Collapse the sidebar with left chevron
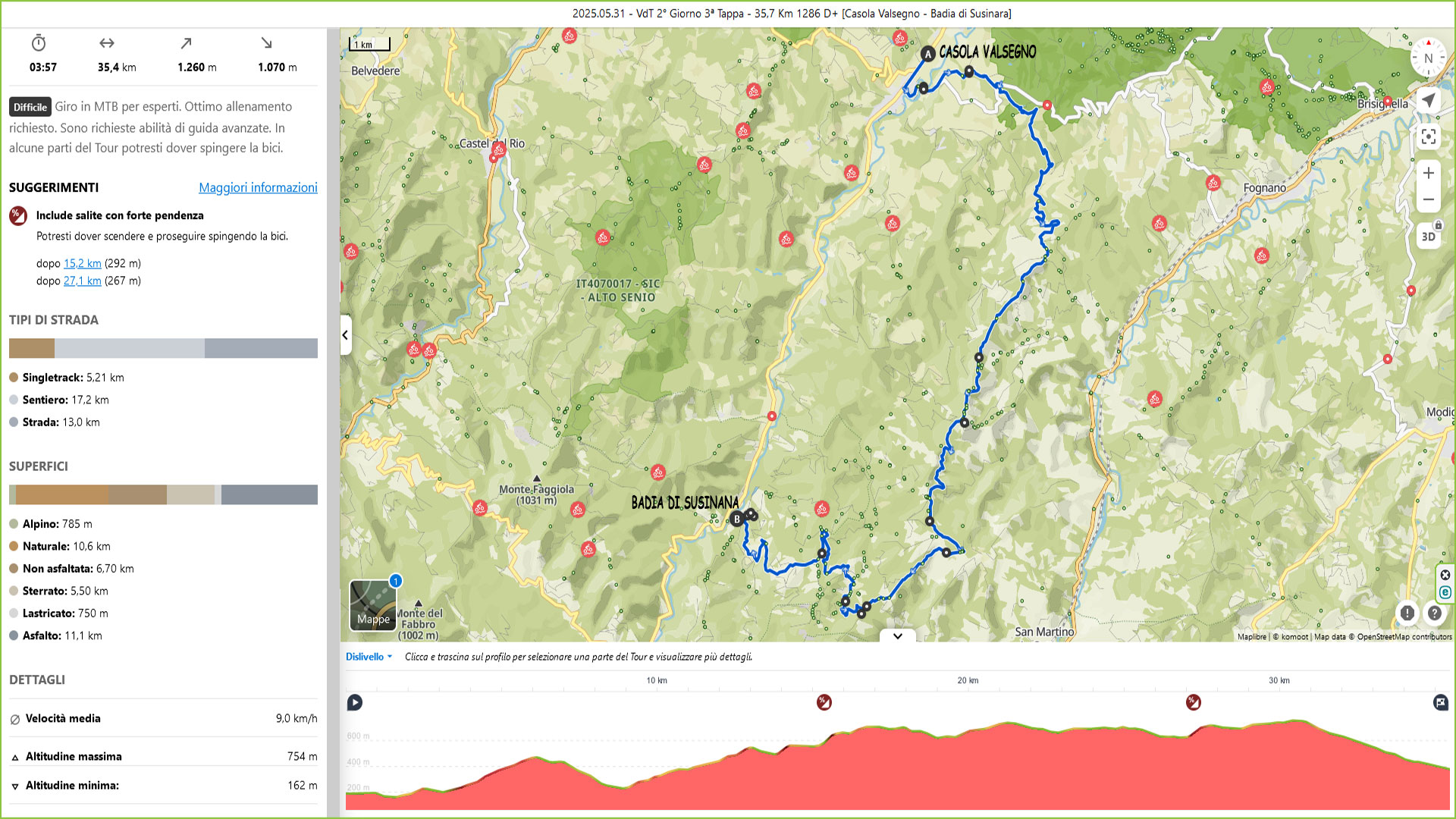1456x819 pixels. click(x=345, y=334)
